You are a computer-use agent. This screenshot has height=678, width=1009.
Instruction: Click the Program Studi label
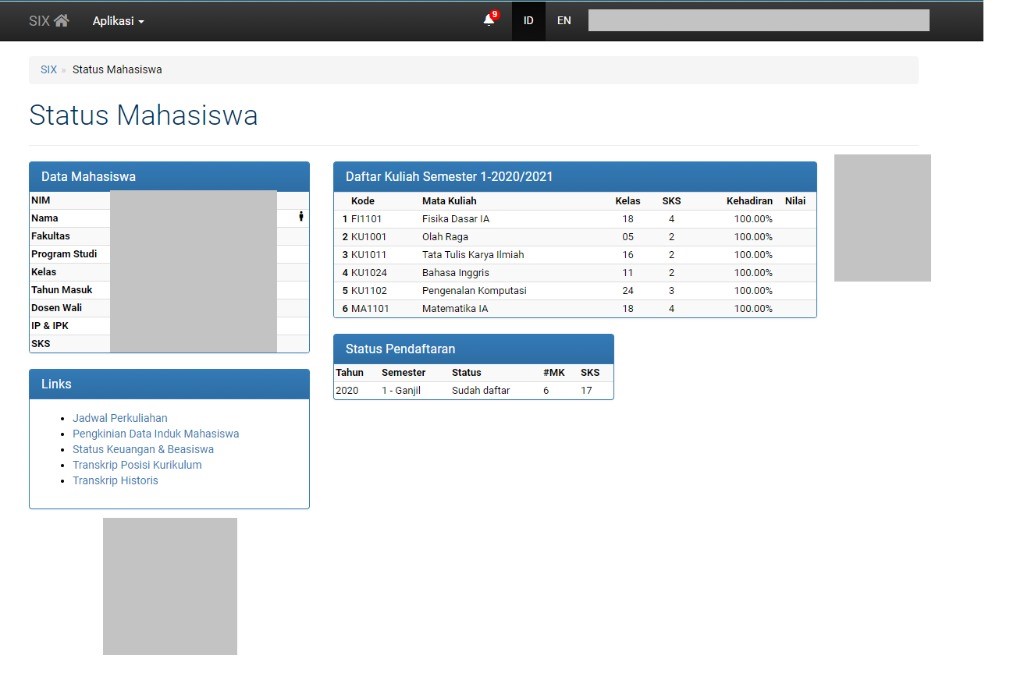(64, 254)
